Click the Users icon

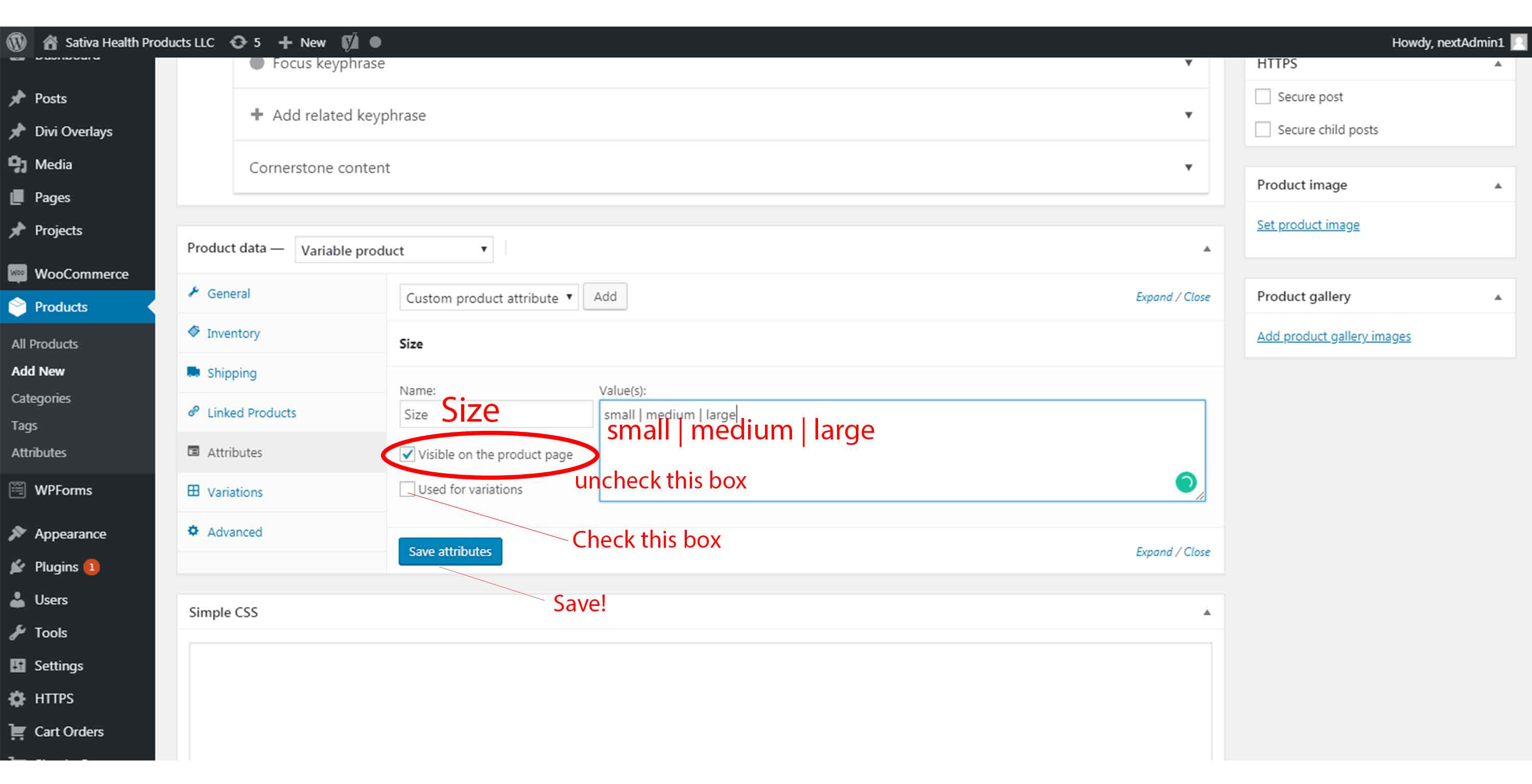pyautogui.click(x=17, y=599)
